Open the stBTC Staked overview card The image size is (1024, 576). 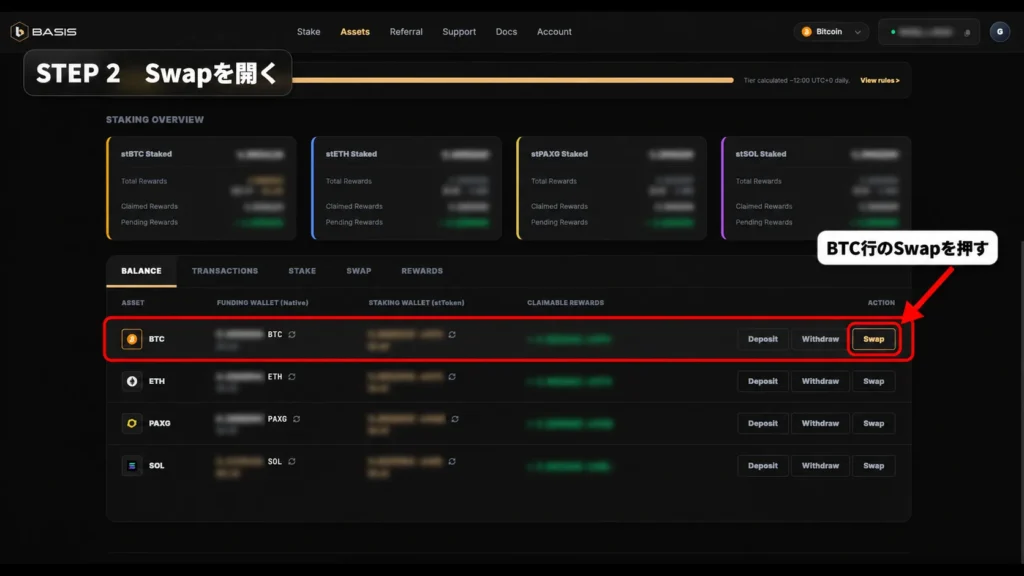coord(201,188)
